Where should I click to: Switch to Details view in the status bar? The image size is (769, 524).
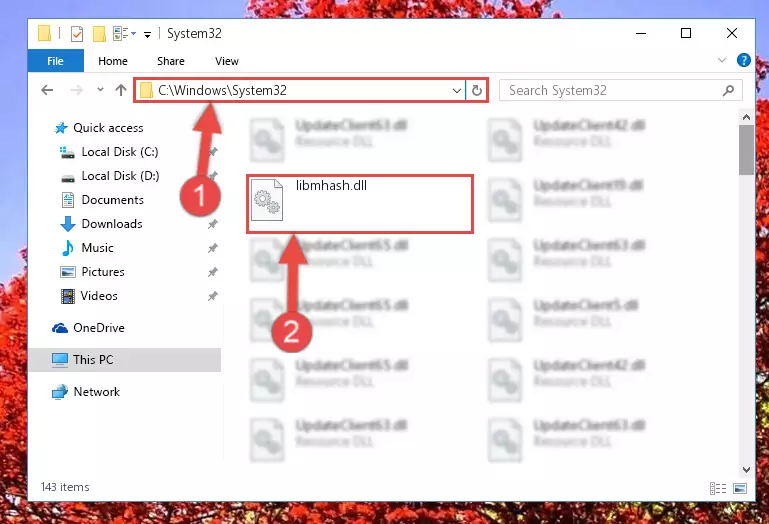point(718,488)
